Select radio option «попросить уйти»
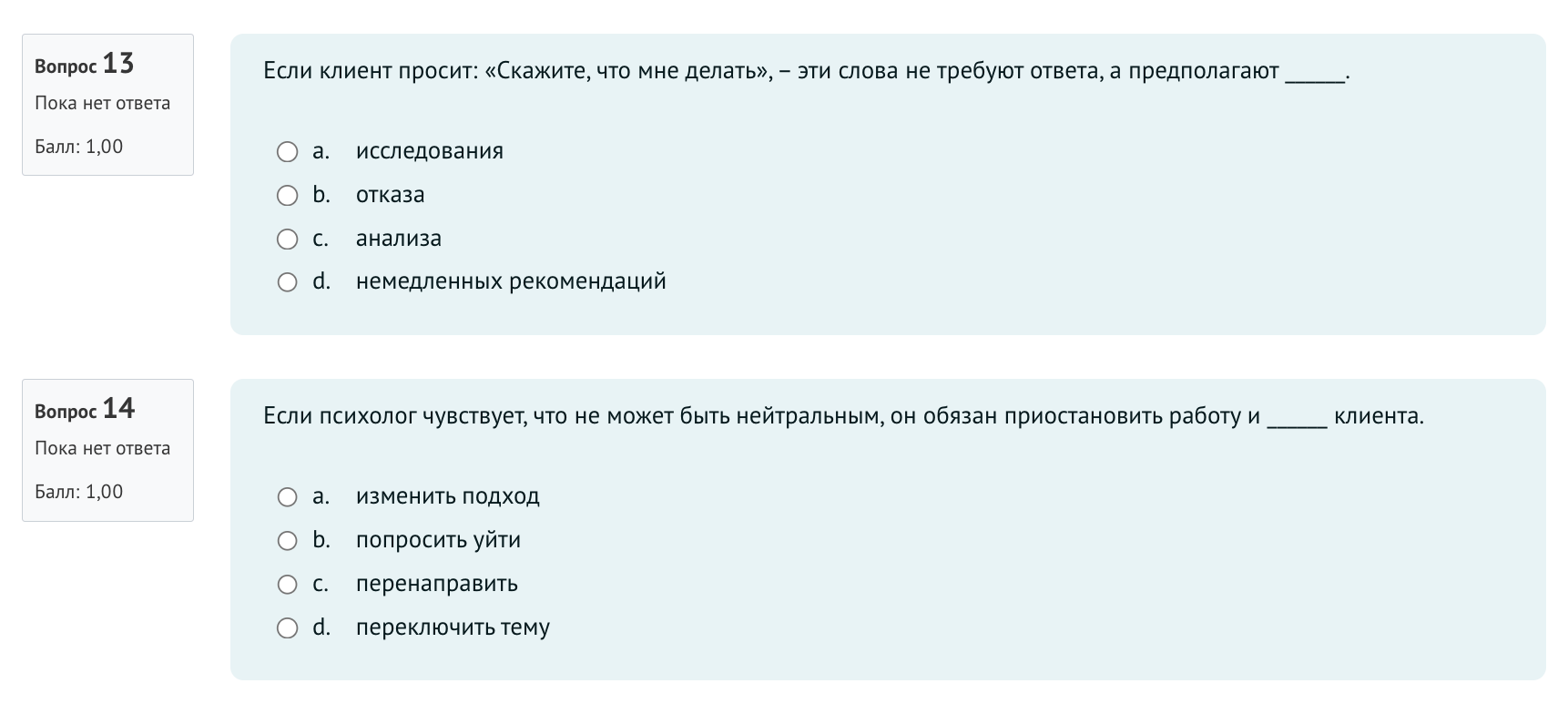Viewport: 1568px width, 714px height. (288, 540)
